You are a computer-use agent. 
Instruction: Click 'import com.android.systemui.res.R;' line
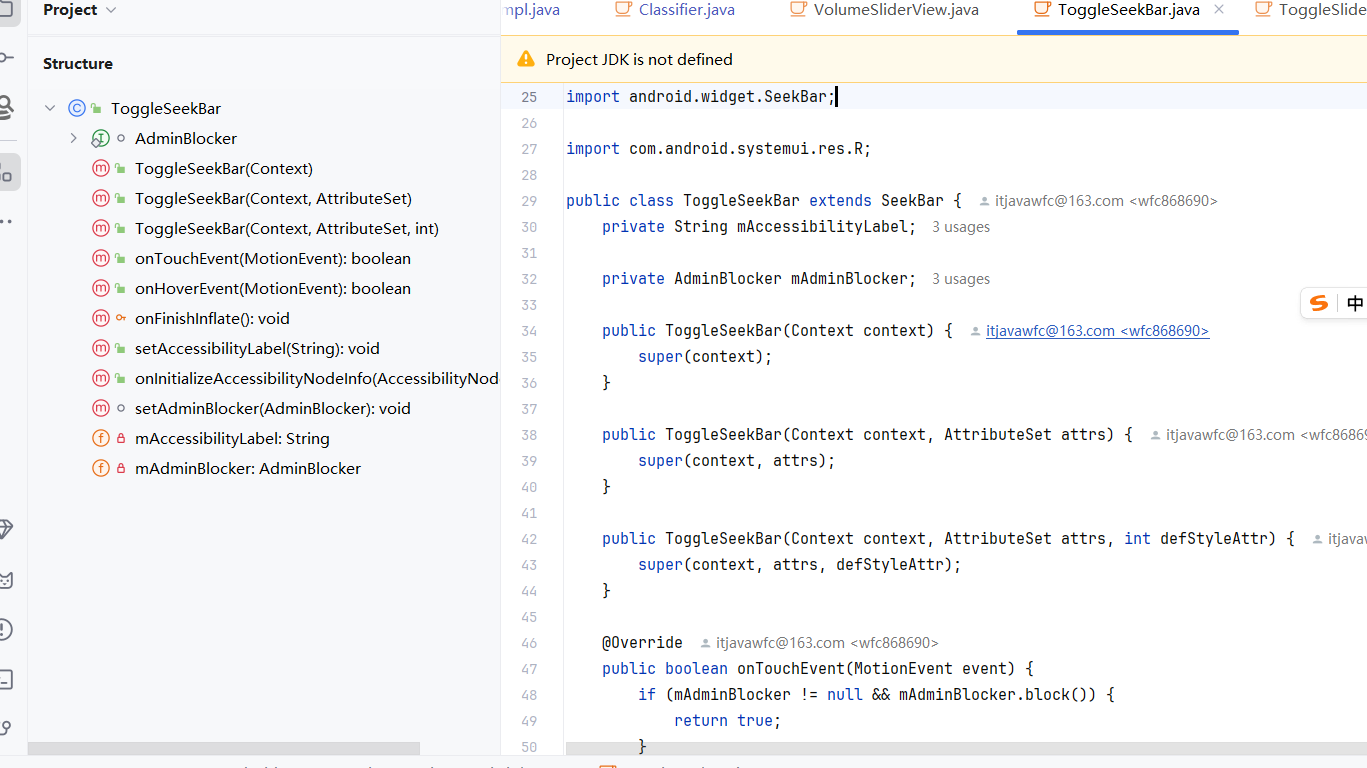tap(719, 149)
